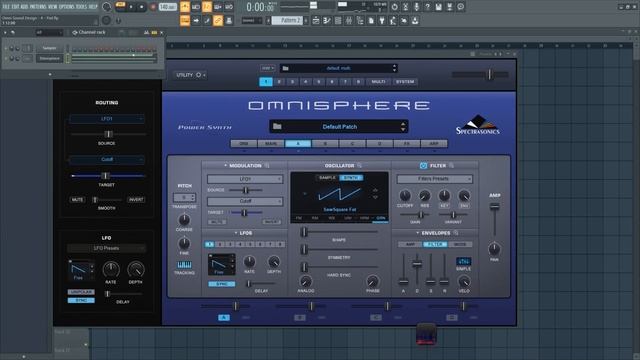The width and height of the screenshot is (640, 360).
Task: Open the OPTIONS menu
Action: (x=67, y=7)
